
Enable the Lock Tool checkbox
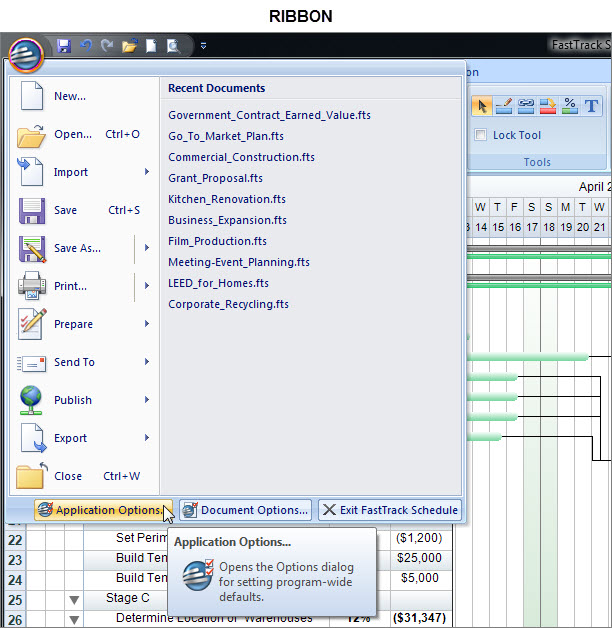point(481,135)
